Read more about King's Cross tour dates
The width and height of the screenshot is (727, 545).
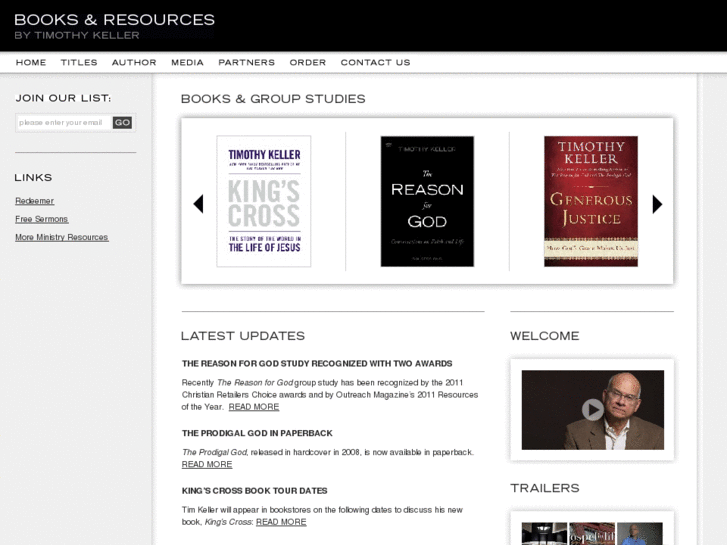tap(281, 522)
